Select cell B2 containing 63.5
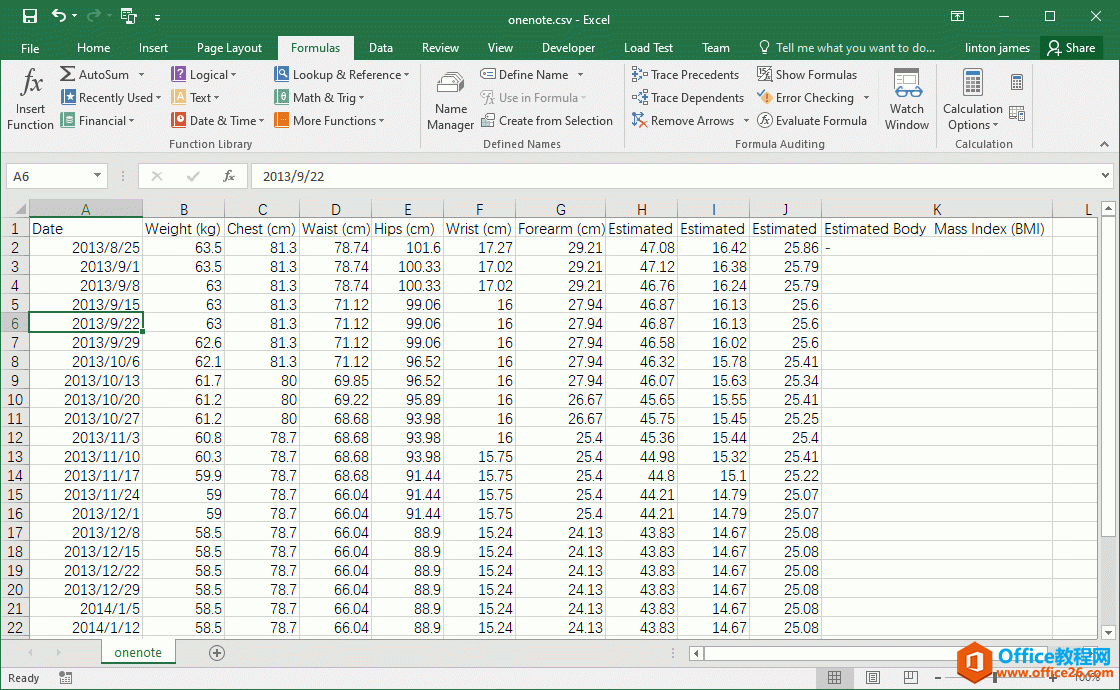Screen dimensions: 1120x690 tap(184, 248)
